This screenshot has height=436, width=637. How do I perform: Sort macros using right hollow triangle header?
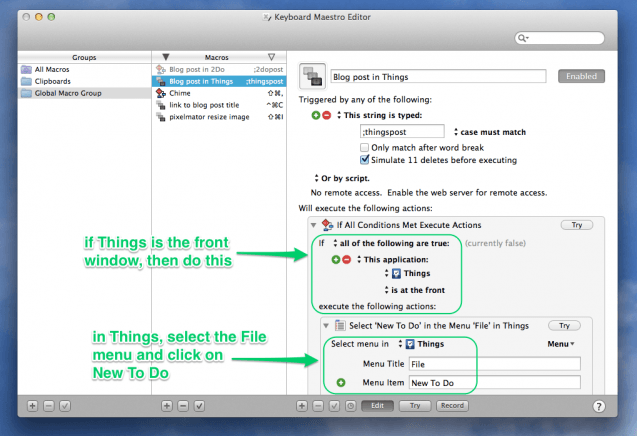(271, 57)
